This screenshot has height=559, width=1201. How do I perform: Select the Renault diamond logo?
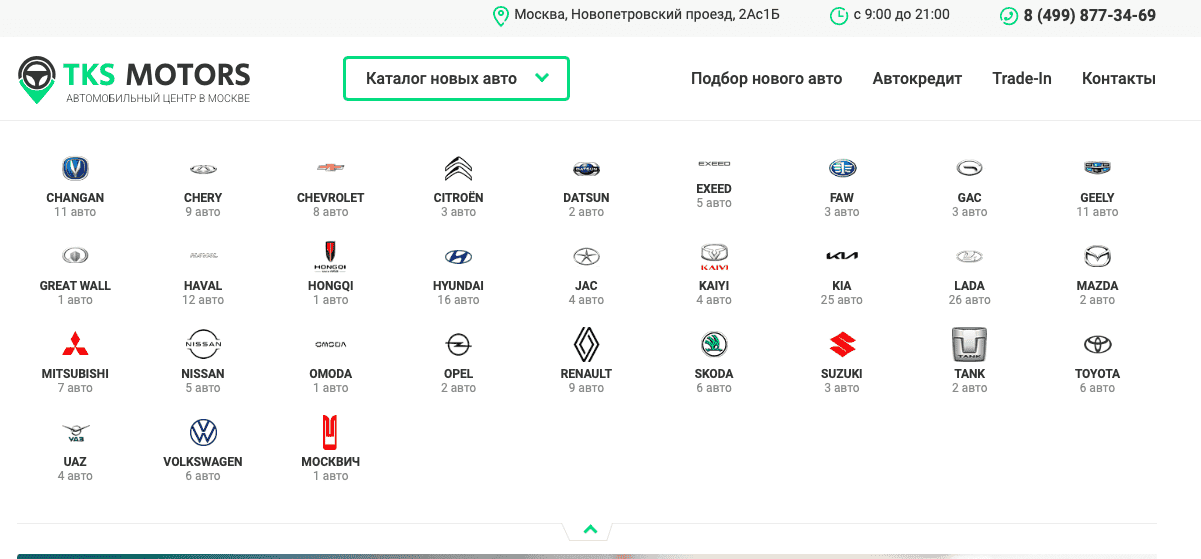pyautogui.click(x=586, y=344)
